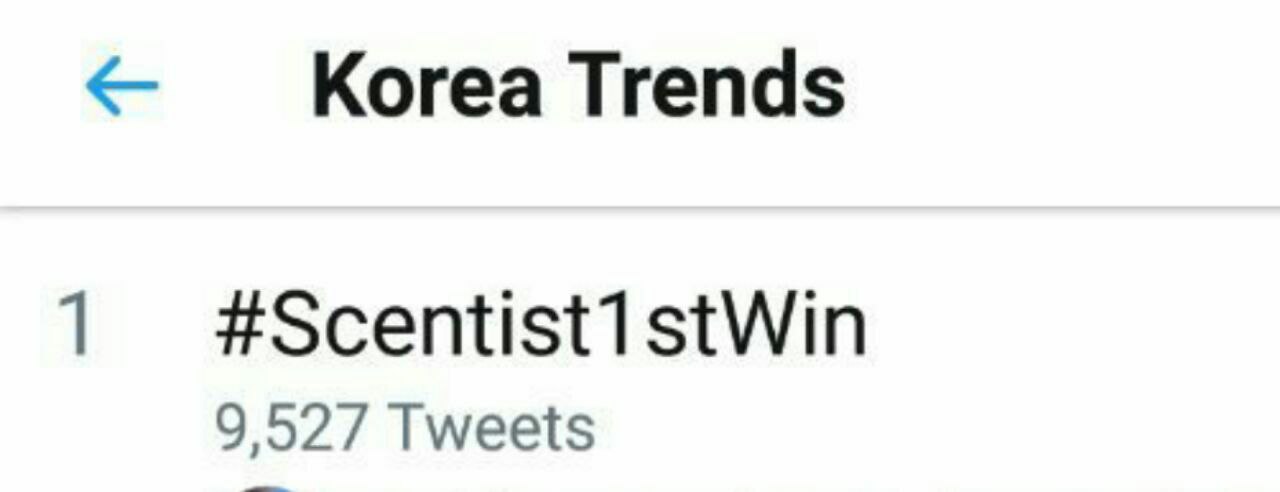1280x492 pixels.
Task: Select the 9,527 number under the hashtag
Action: 291,428
